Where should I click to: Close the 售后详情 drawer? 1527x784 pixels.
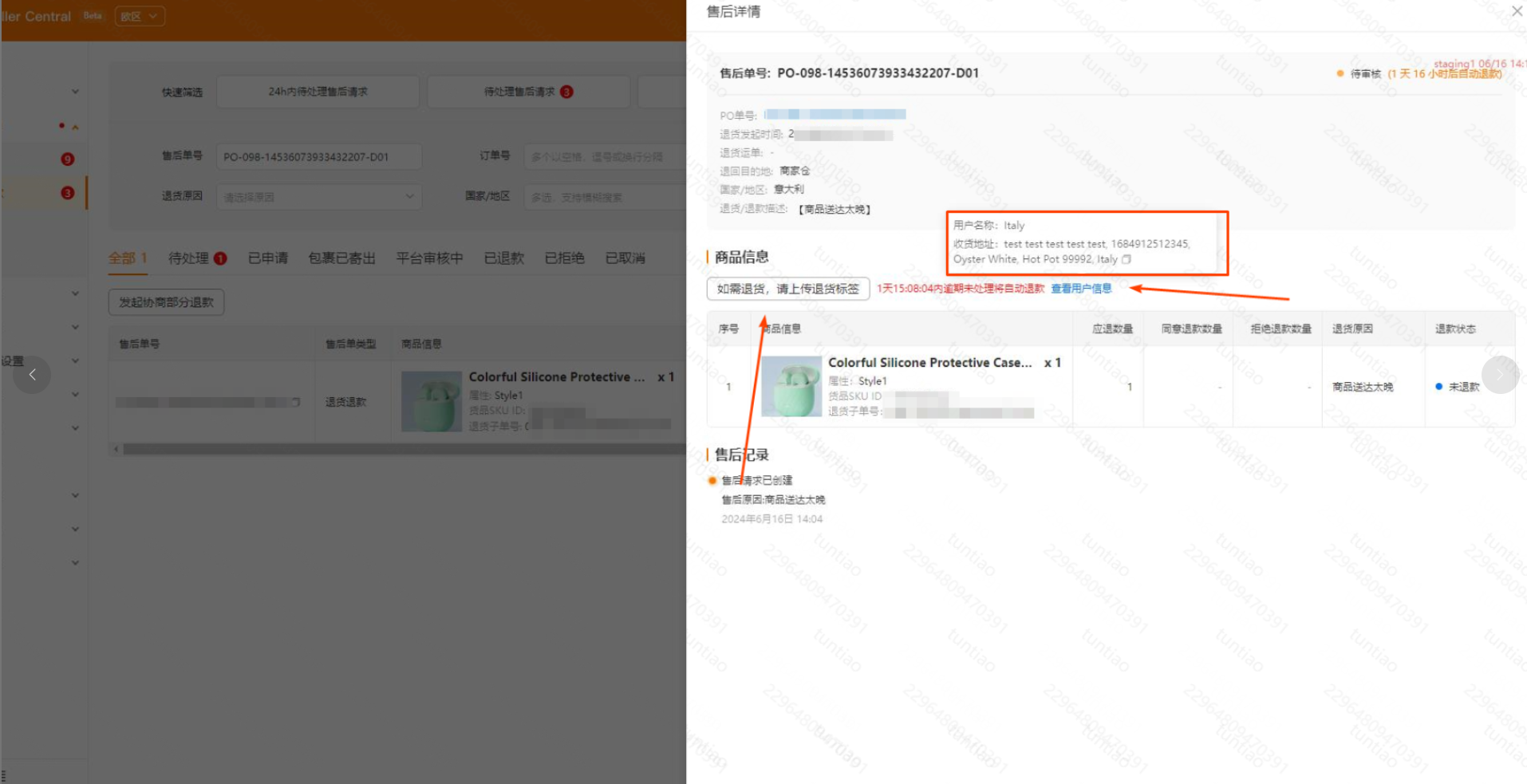pos(1516,11)
